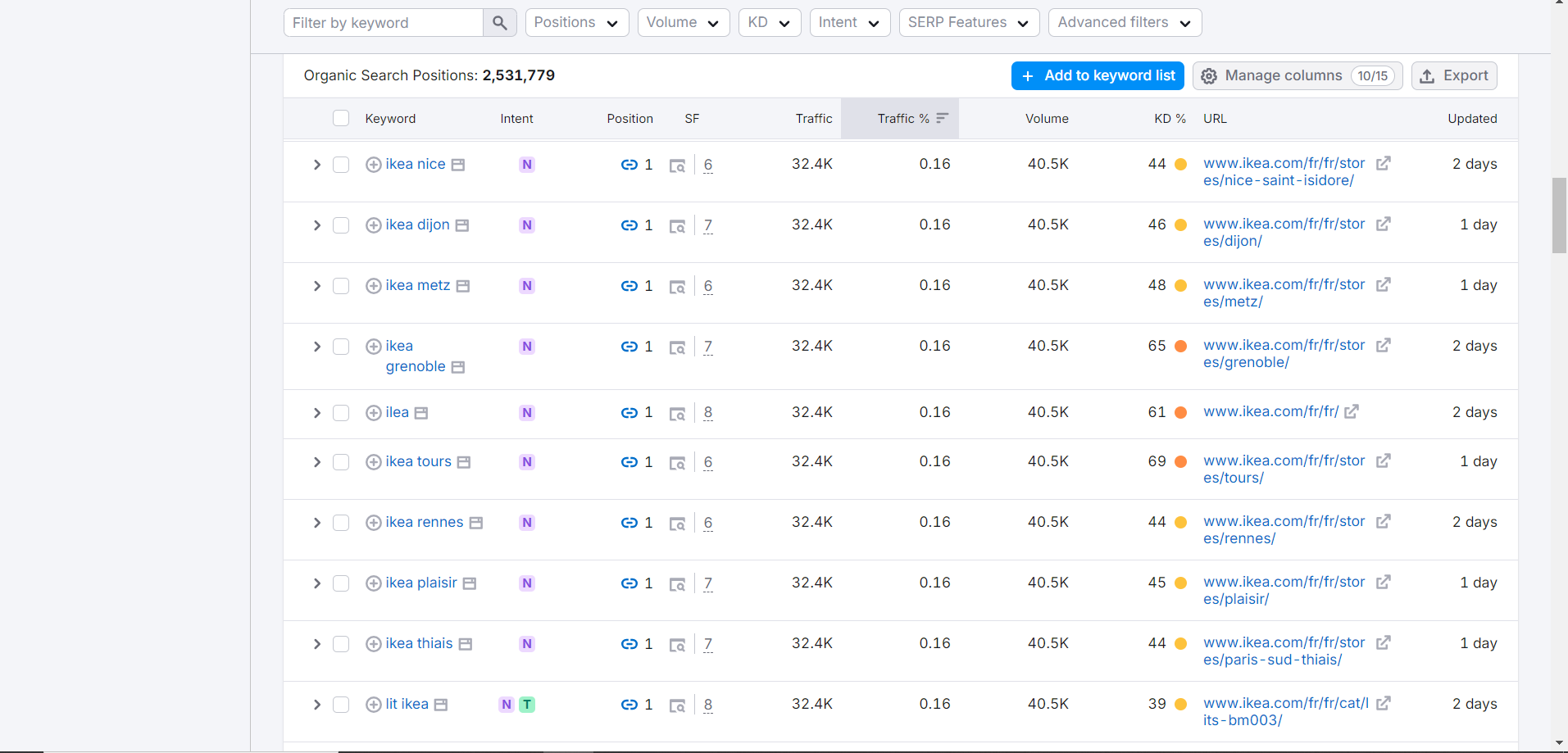Viewport: 1568px width, 753px height.
Task: View SERP snapshot icon for ikea tours
Action: (677, 463)
